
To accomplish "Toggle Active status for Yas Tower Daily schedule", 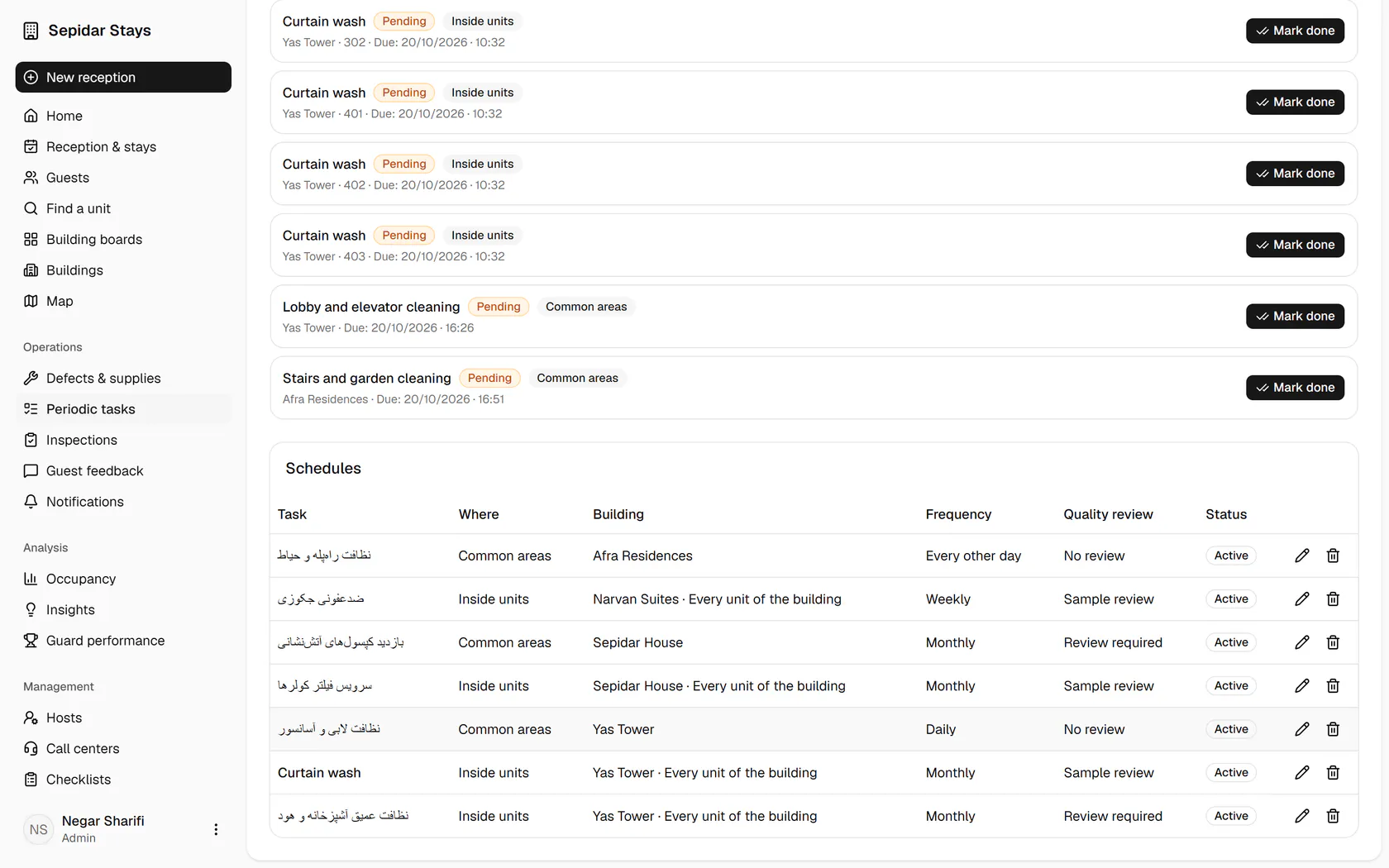I will click(1231, 729).
